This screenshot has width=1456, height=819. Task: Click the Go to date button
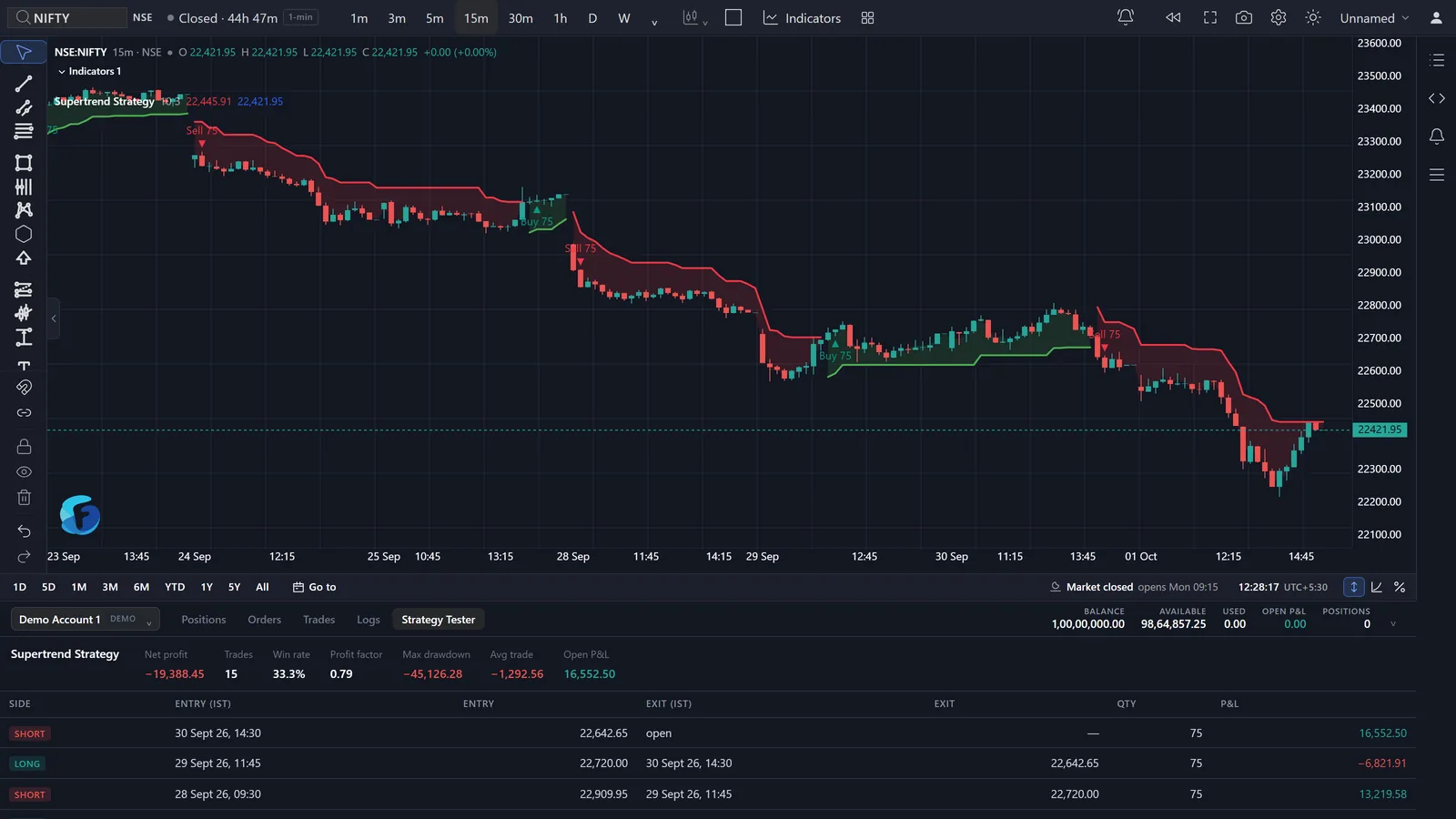(314, 587)
